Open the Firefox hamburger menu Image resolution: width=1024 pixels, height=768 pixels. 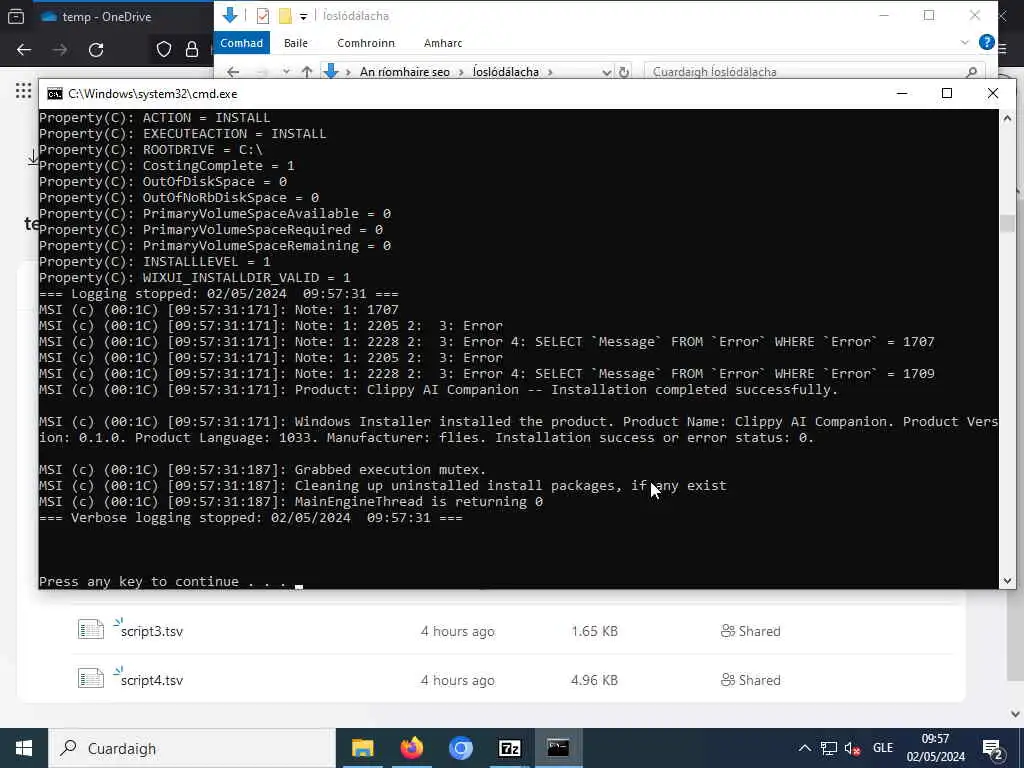click(1003, 50)
